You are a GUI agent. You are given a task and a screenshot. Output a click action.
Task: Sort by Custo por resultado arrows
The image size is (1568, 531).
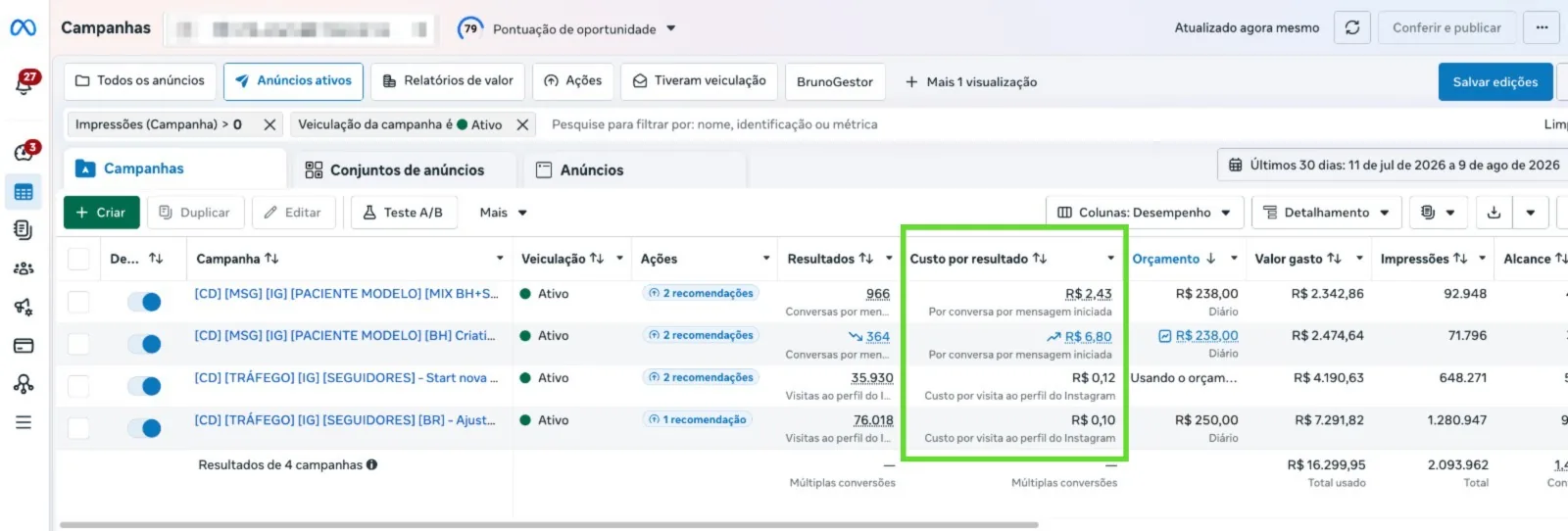1040,259
